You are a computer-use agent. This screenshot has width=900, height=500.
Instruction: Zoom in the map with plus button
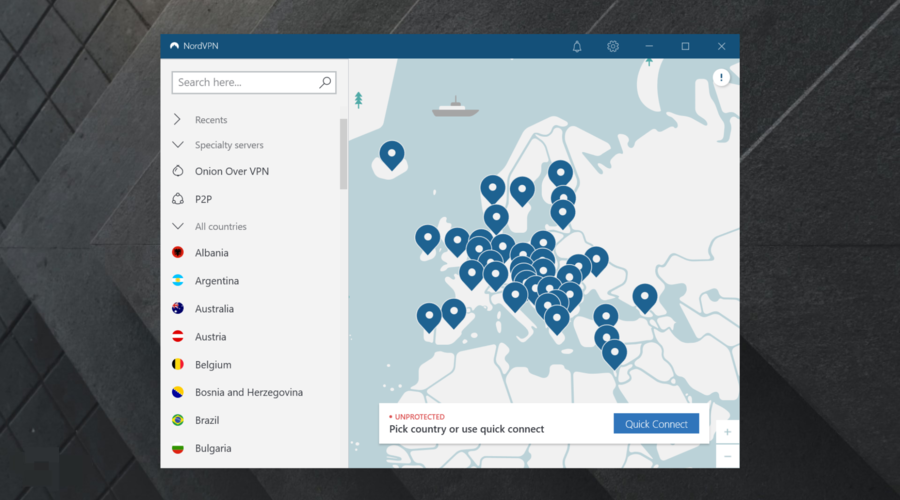(x=727, y=432)
